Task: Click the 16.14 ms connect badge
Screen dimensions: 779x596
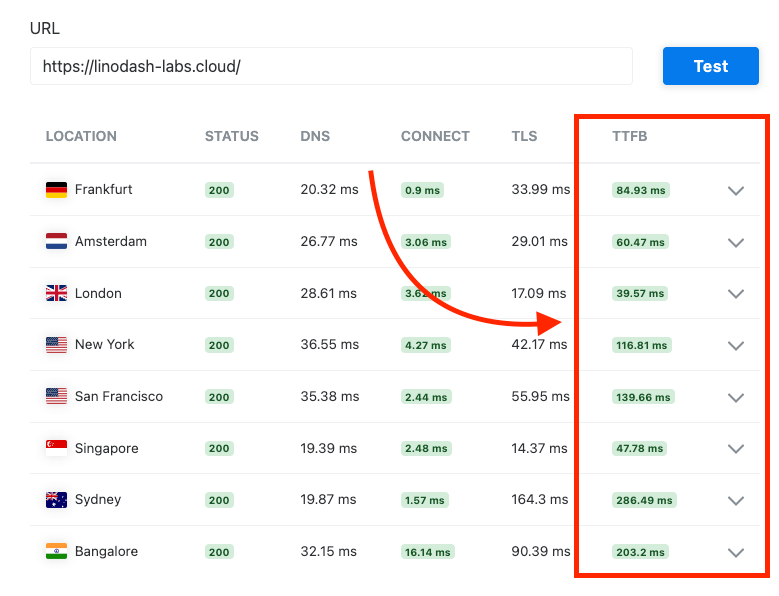Action: click(x=428, y=552)
